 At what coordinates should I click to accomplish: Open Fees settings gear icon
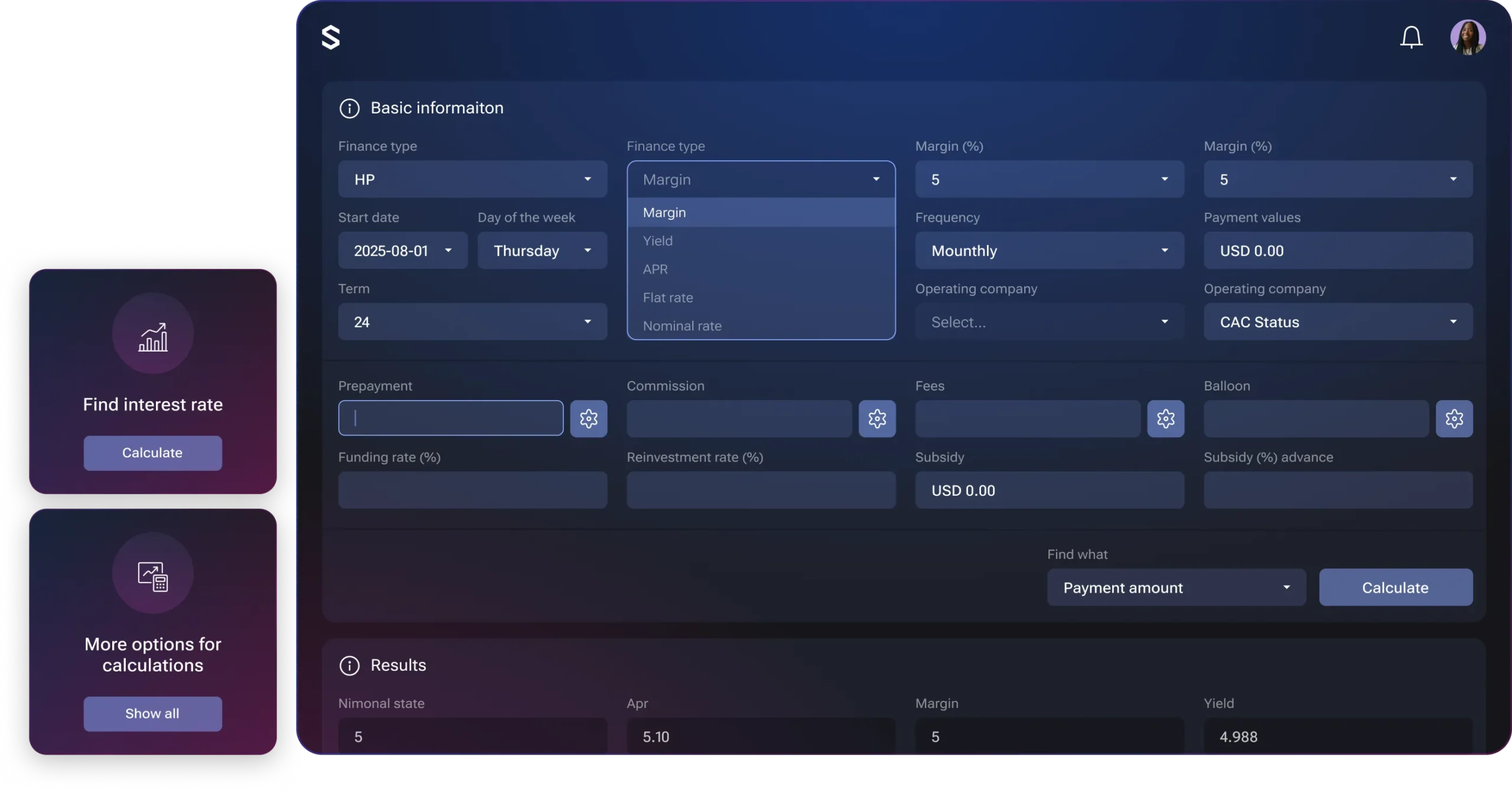click(1165, 418)
